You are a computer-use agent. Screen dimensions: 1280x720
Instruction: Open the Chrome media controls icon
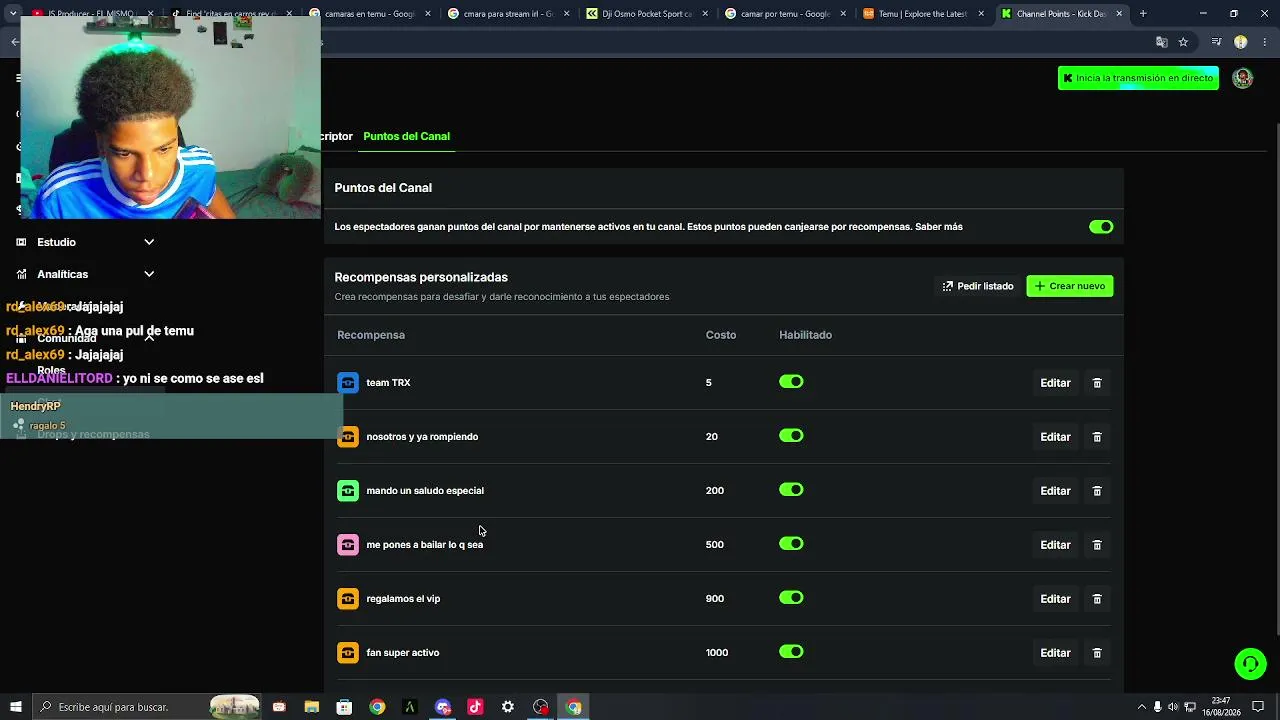point(1216,42)
